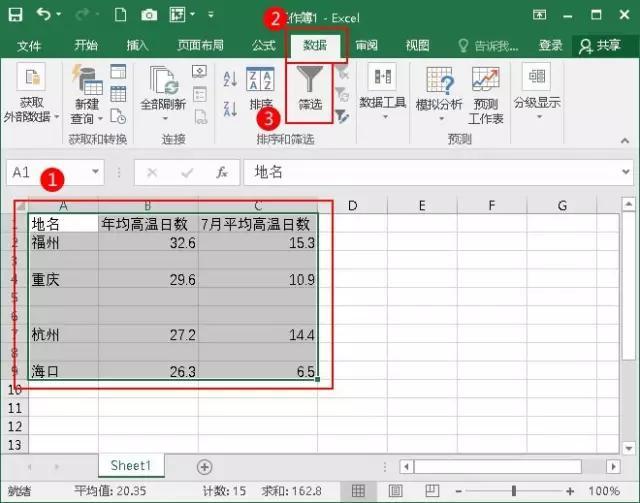The width and height of the screenshot is (640, 503).
Task: Sort descending Z to A
Action: tap(230, 109)
